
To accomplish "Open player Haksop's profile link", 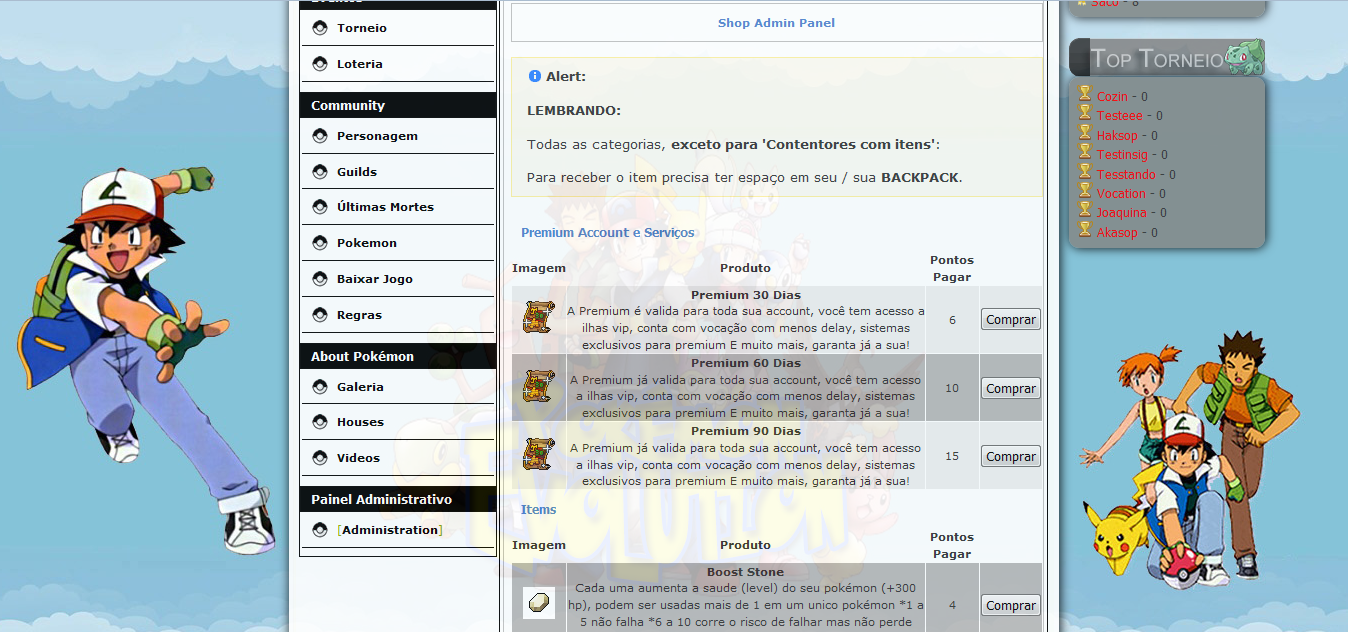I will point(1117,136).
